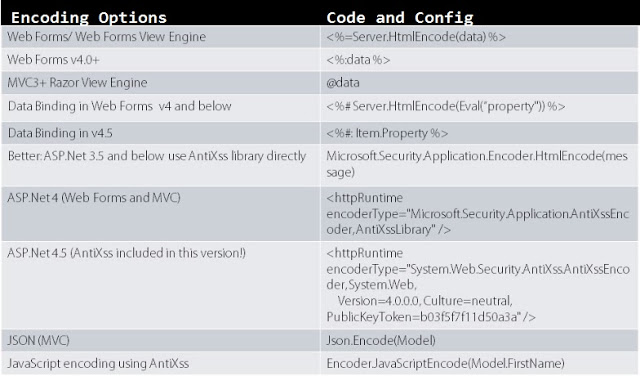Click the Encoder.JavaScriptEncode(Model.FirstName) cell
640x376 pixels.
pyautogui.click(x=445, y=364)
